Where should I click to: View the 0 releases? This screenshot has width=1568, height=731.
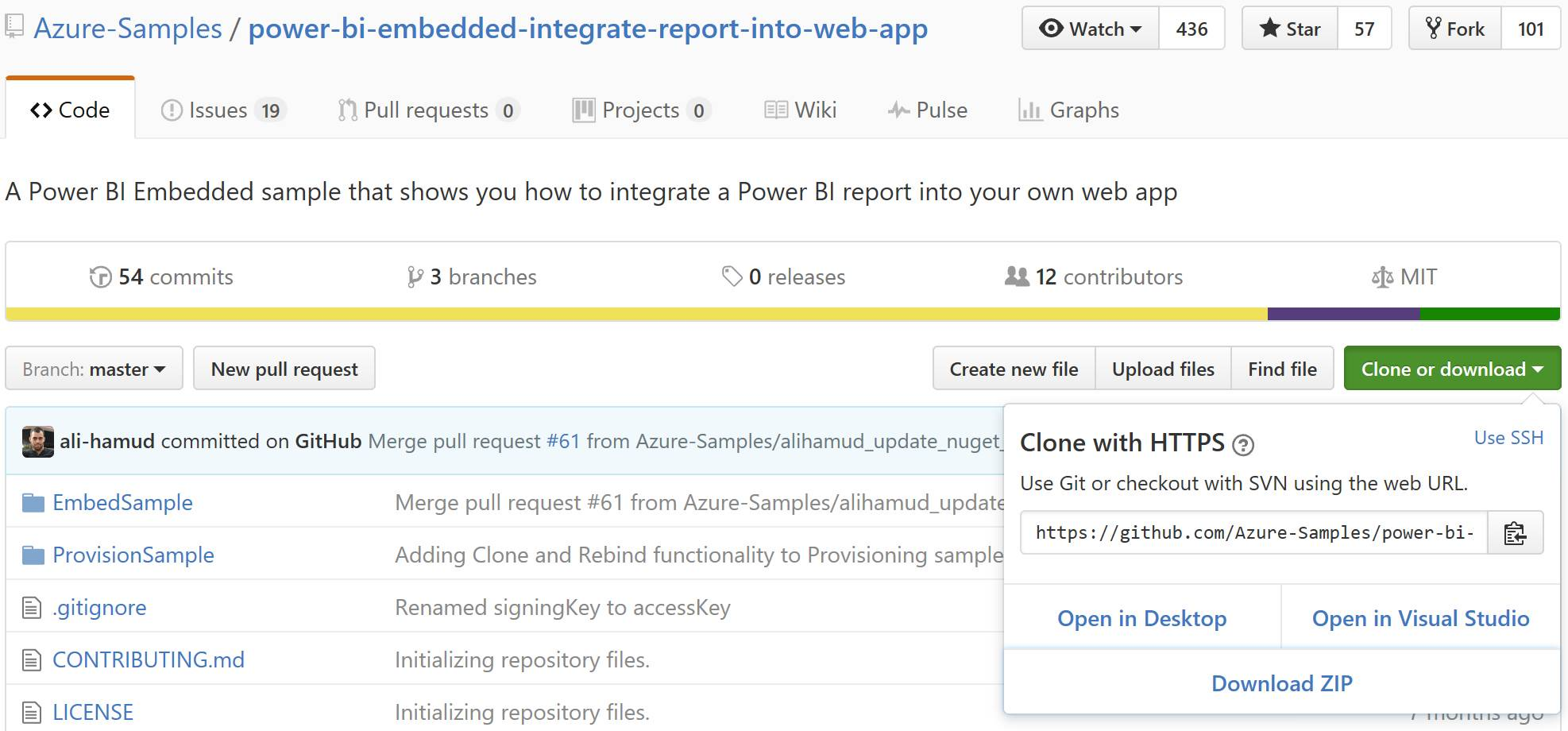pos(783,277)
